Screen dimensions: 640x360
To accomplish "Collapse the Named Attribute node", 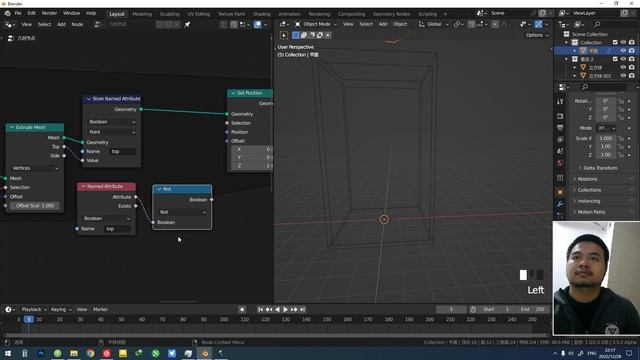I will [83, 187].
